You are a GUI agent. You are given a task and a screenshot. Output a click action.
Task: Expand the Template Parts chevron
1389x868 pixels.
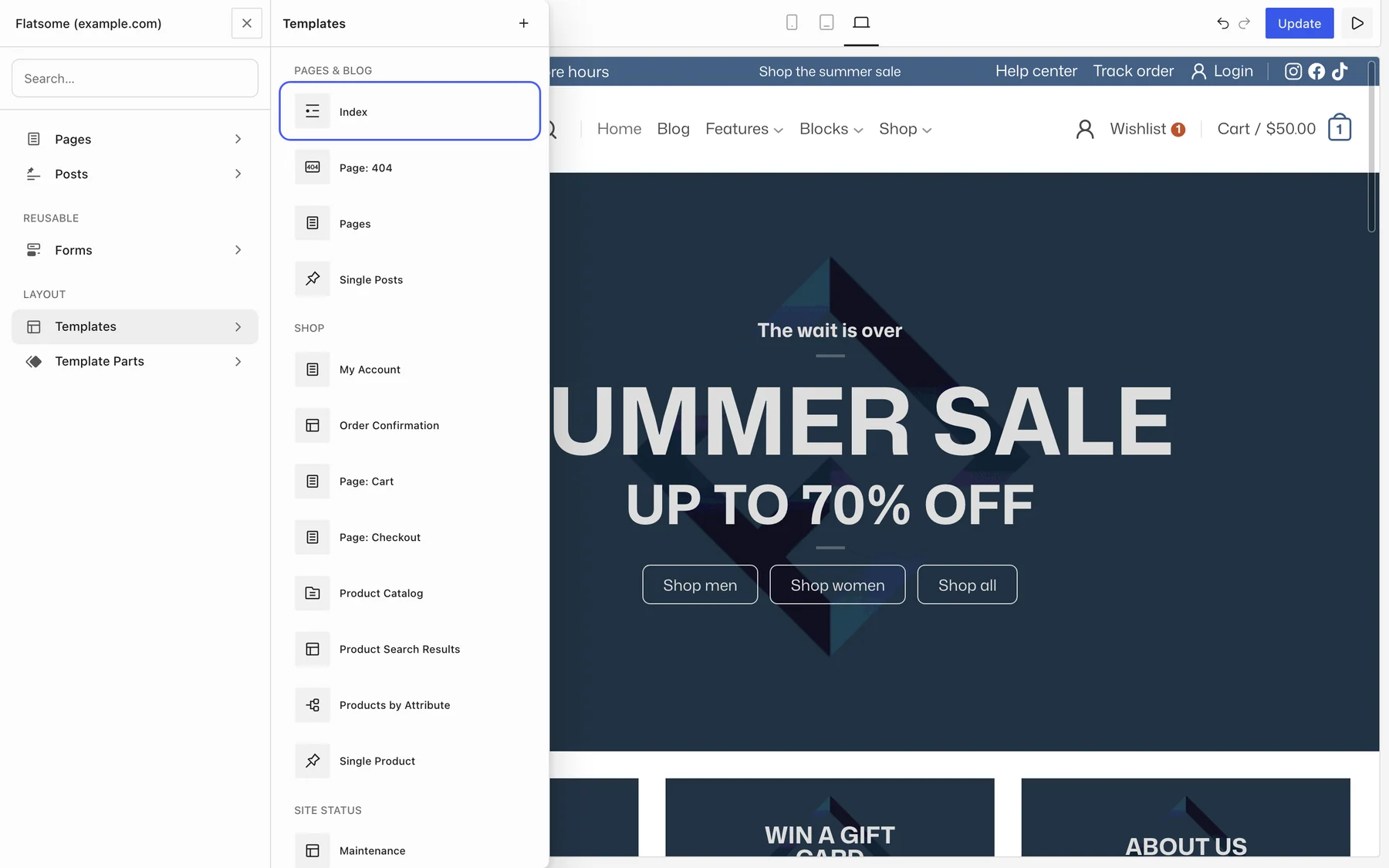click(238, 361)
